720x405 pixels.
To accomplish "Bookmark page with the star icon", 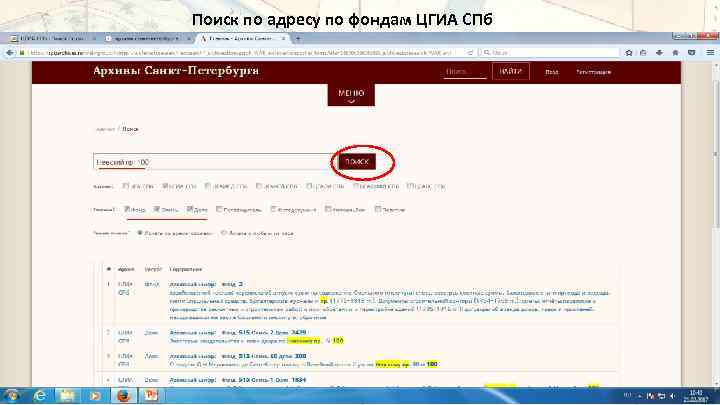I will tap(629, 53).
